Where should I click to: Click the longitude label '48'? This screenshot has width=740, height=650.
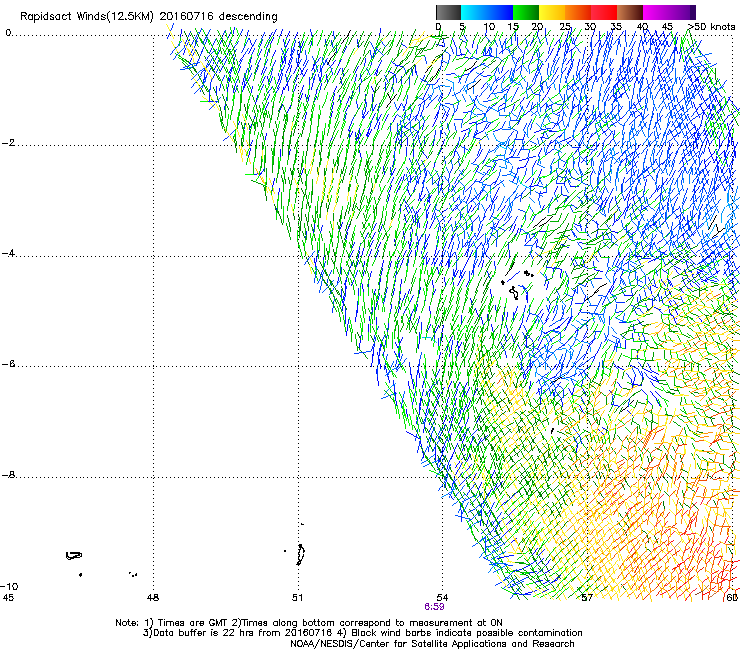point(153,598)
